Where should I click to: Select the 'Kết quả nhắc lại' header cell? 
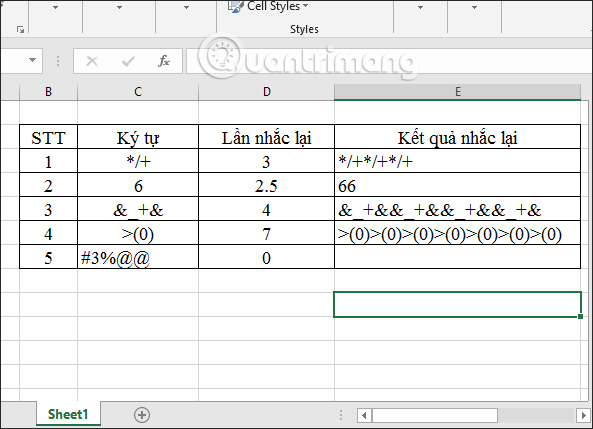[x=458, y=137]
